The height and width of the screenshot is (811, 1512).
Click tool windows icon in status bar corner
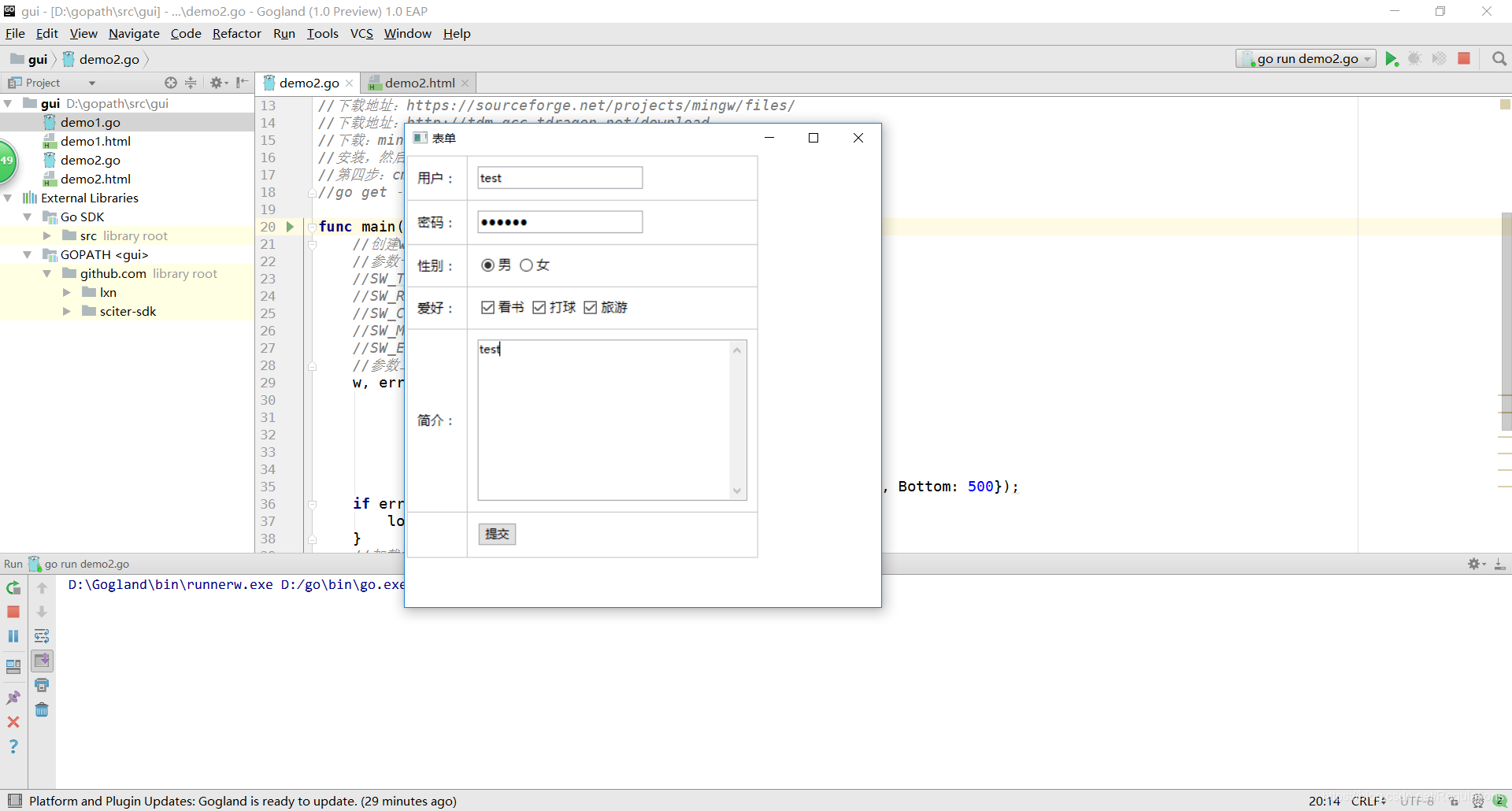tap(15, 801)
